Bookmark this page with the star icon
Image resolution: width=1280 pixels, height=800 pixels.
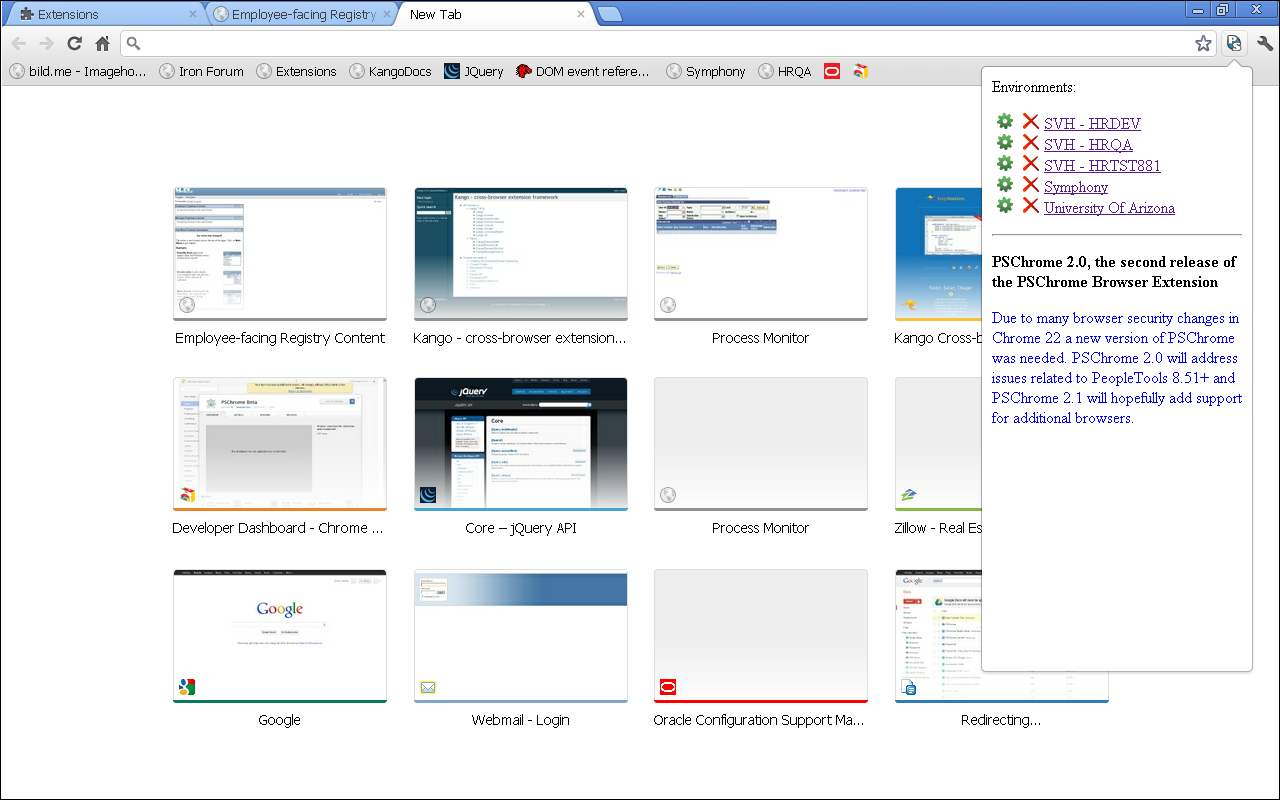tap(1203, 43)
